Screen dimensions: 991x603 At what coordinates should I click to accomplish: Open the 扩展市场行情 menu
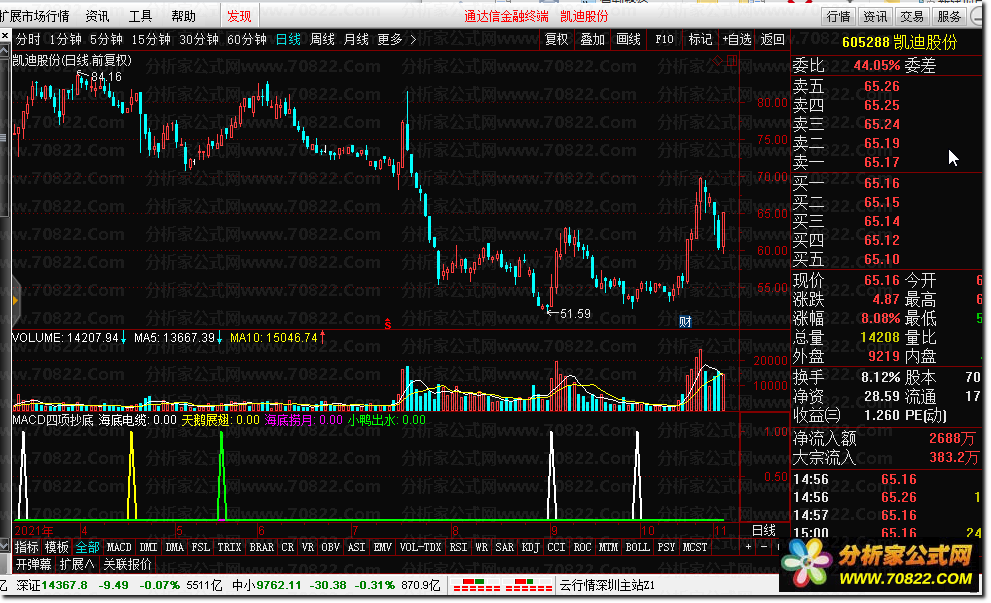[x=35, y=16]
